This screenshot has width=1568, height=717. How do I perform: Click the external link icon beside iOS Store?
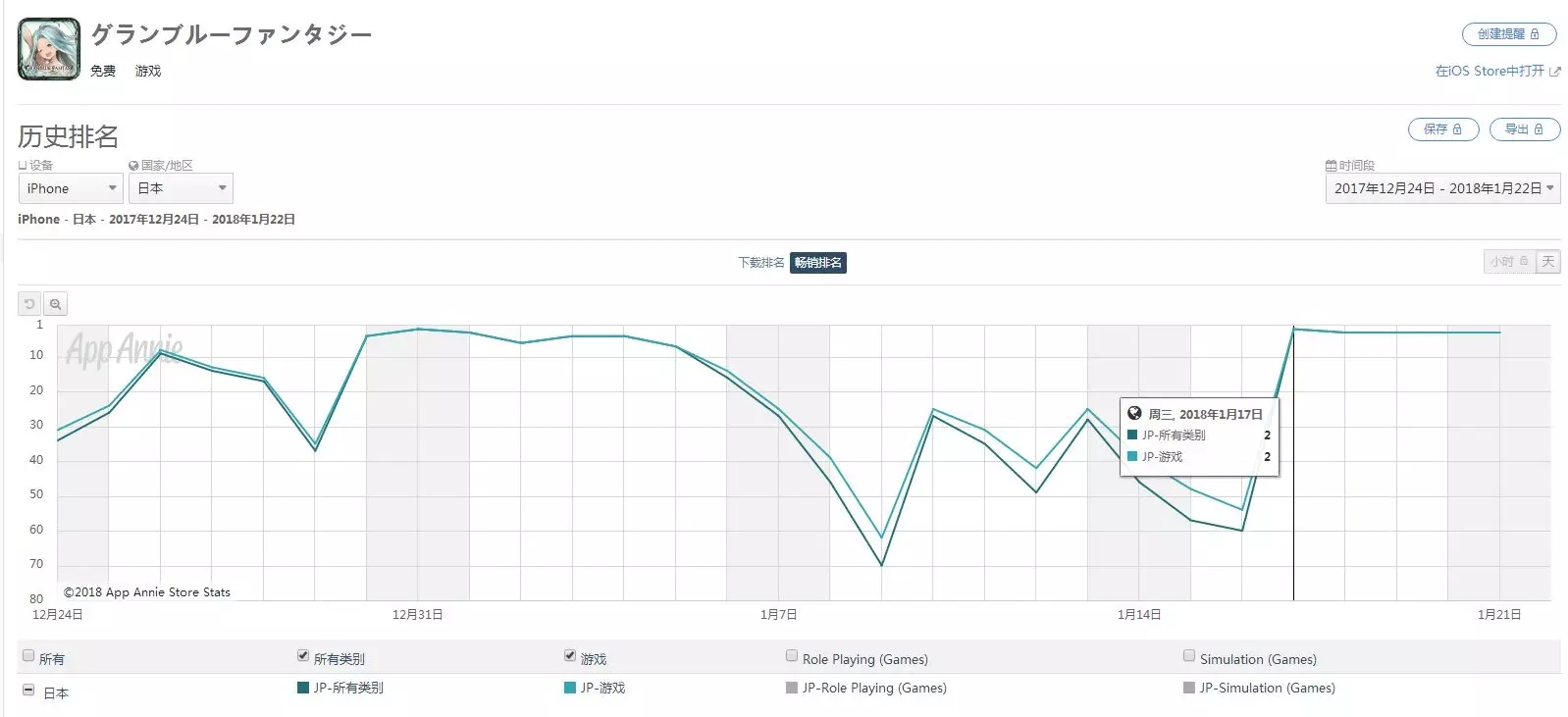[1554, 72]
